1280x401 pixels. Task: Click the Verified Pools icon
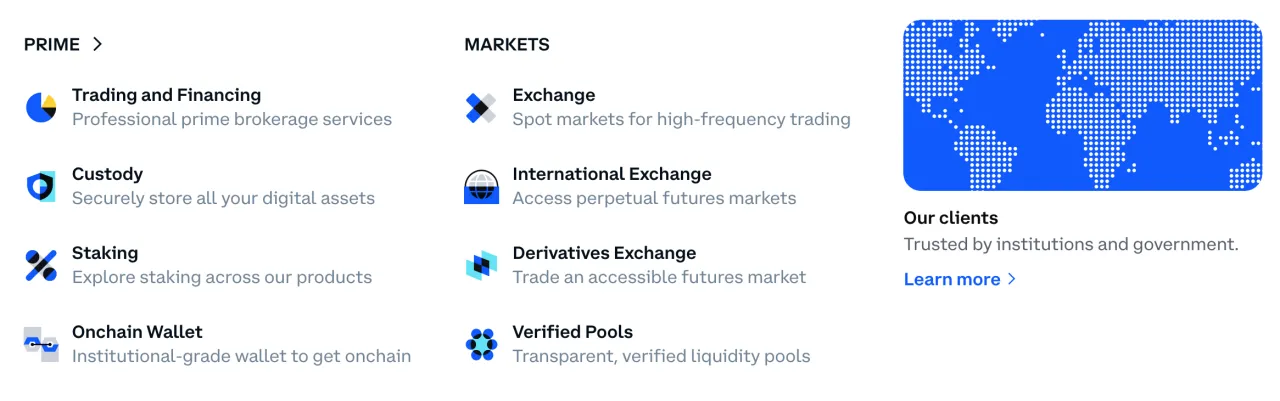tap(481, 344)
